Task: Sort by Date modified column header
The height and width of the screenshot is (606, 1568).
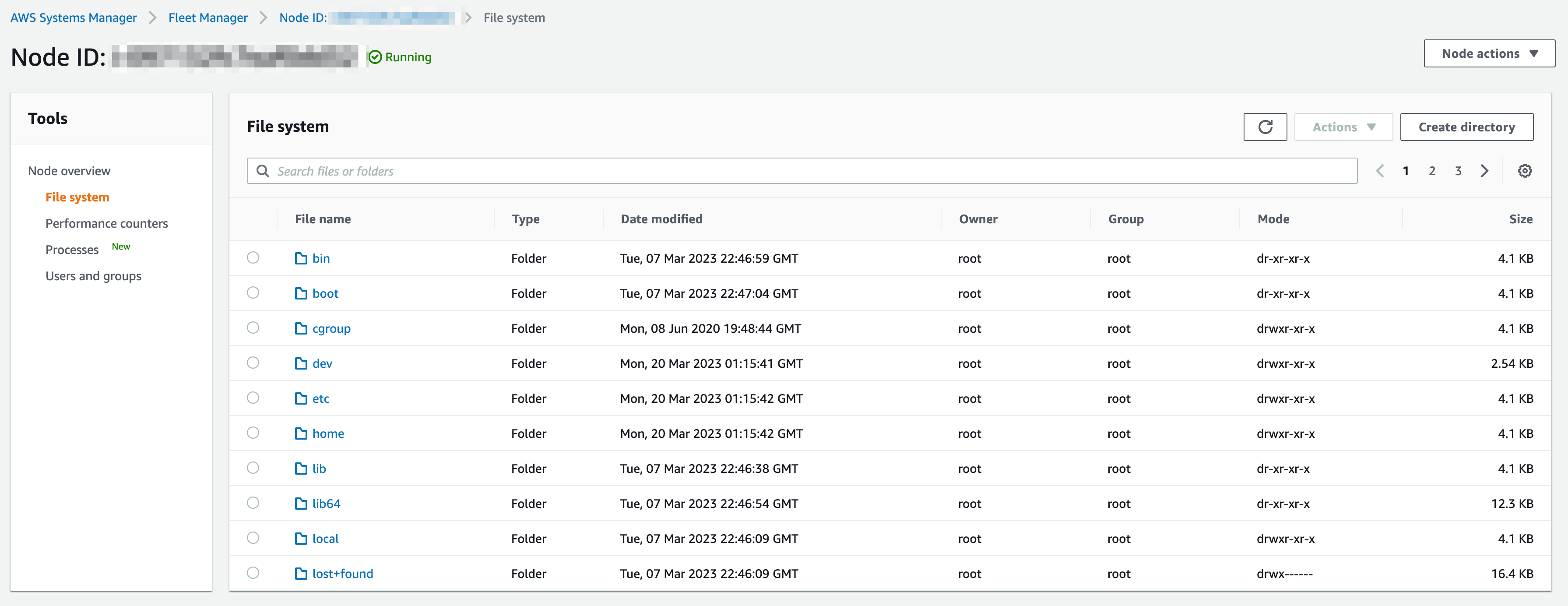Action: [661, 219]
